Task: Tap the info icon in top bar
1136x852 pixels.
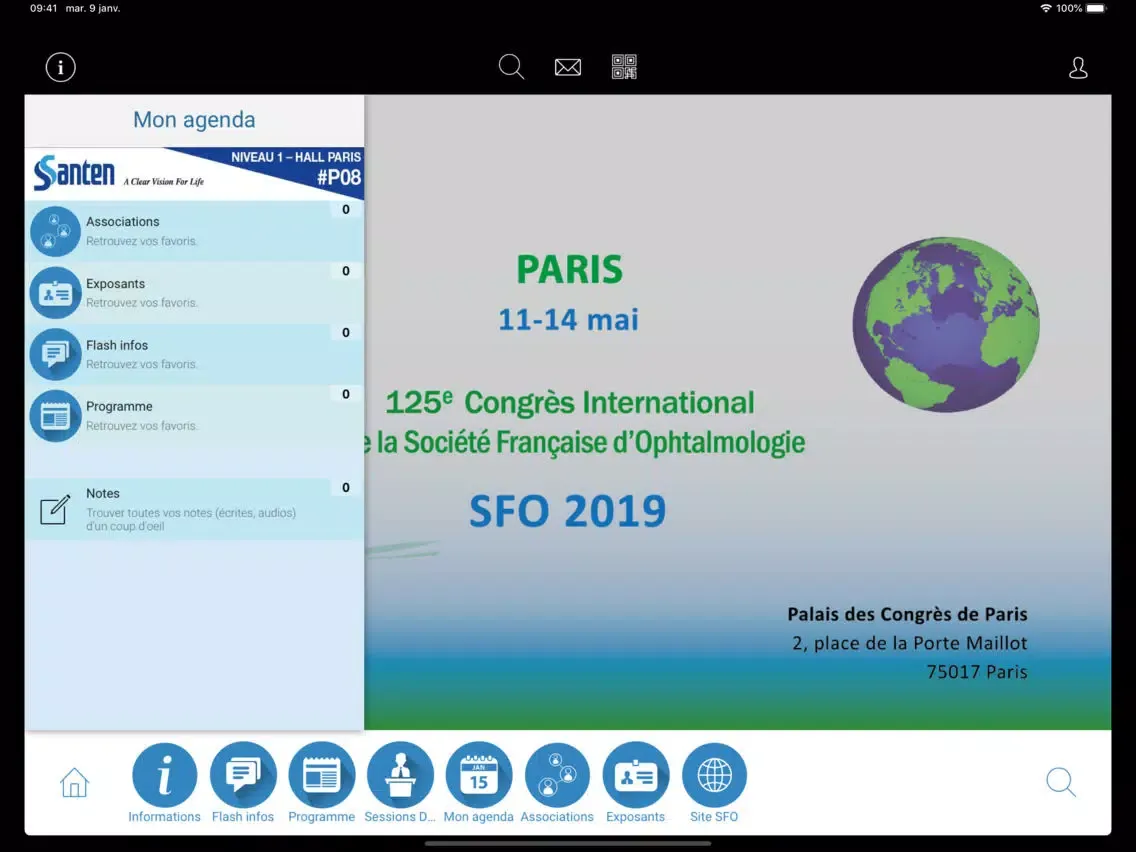Action: tap(61, 67)
